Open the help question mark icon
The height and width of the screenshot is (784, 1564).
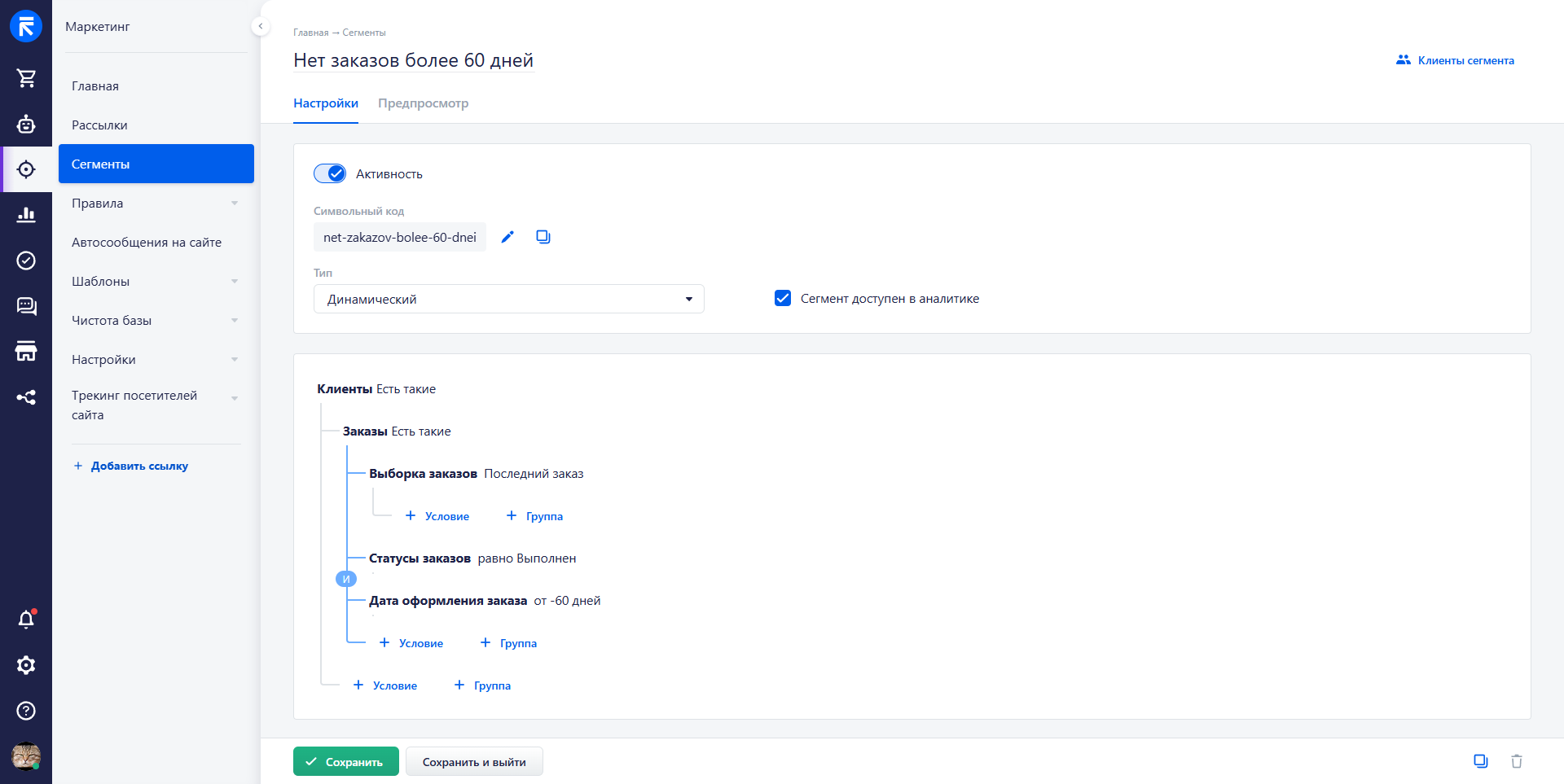pos(26,711)
